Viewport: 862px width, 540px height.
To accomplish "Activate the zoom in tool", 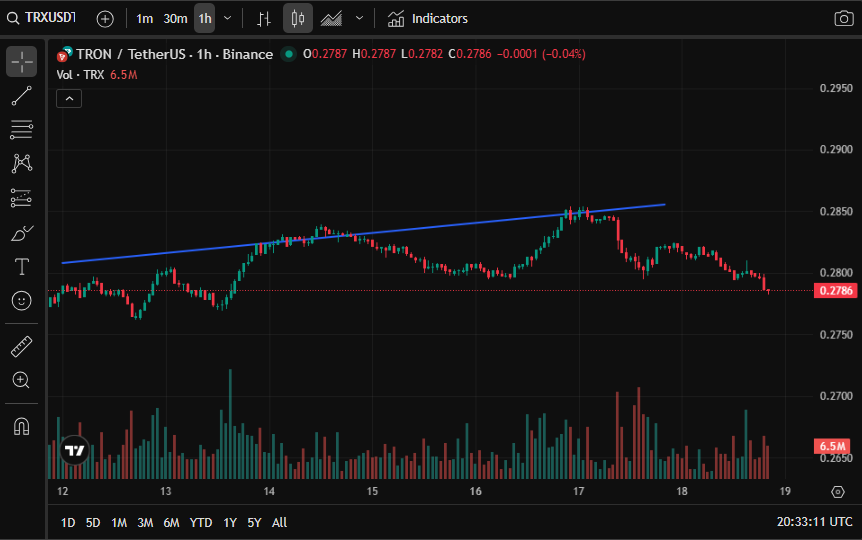I will (x=21, y=380).
